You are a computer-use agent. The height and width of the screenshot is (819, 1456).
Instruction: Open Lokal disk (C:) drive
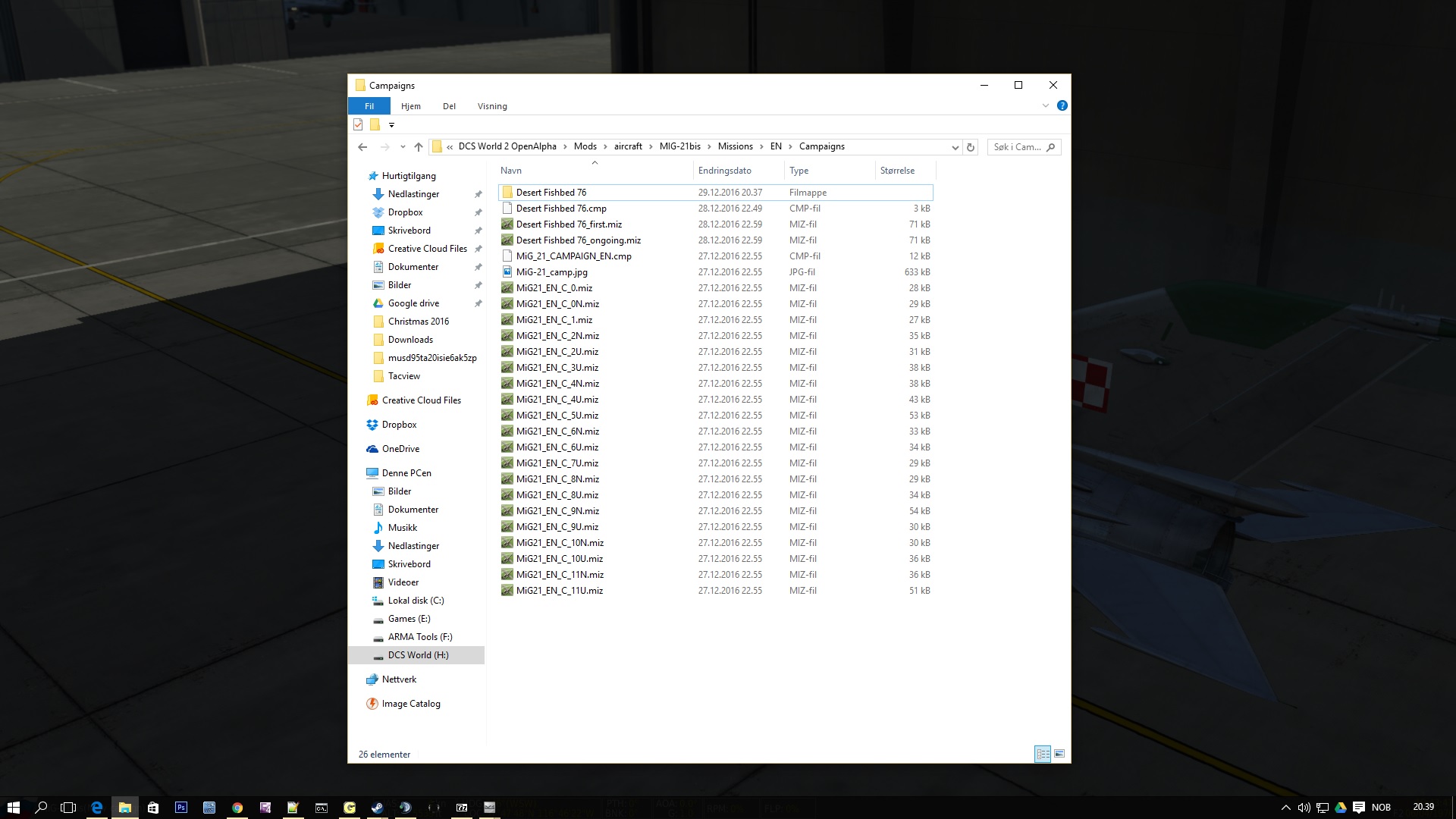[416, 601]
